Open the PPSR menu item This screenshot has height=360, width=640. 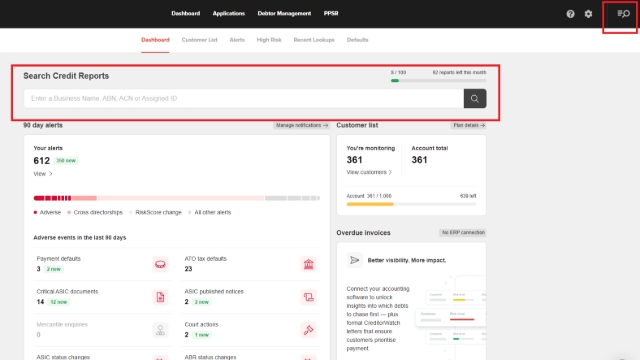click(331, 13)
